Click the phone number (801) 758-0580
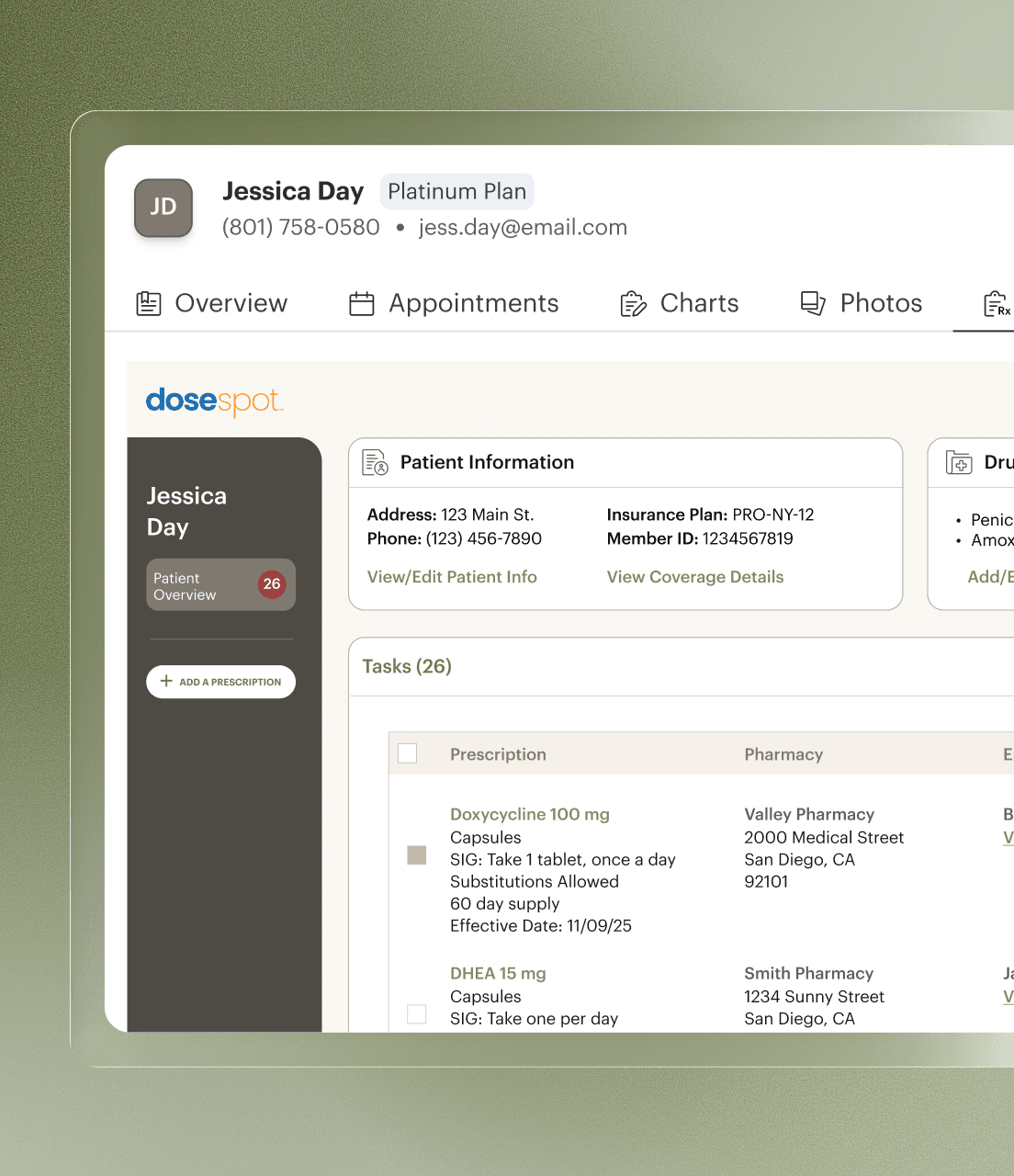Screen dimensions: 1014x1176 click(301, 227)
